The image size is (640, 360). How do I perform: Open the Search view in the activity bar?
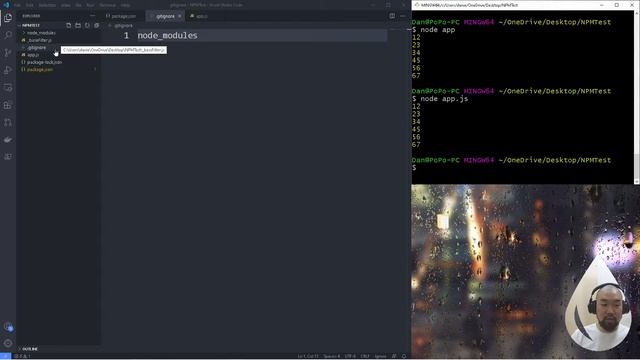[x=8, y=35]
